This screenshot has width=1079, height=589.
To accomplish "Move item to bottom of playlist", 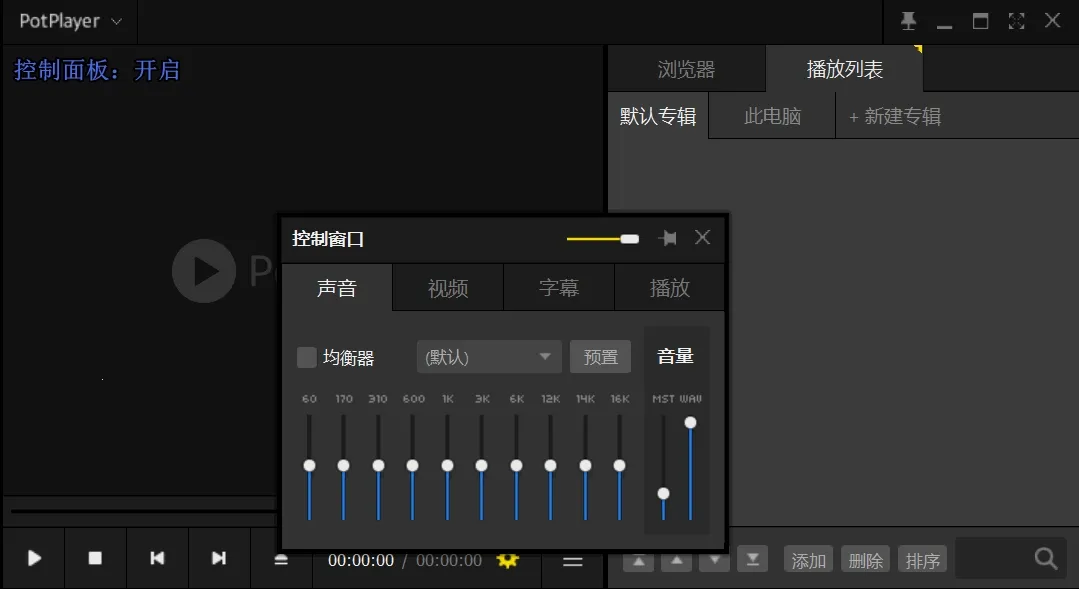I will click(751, 560).
